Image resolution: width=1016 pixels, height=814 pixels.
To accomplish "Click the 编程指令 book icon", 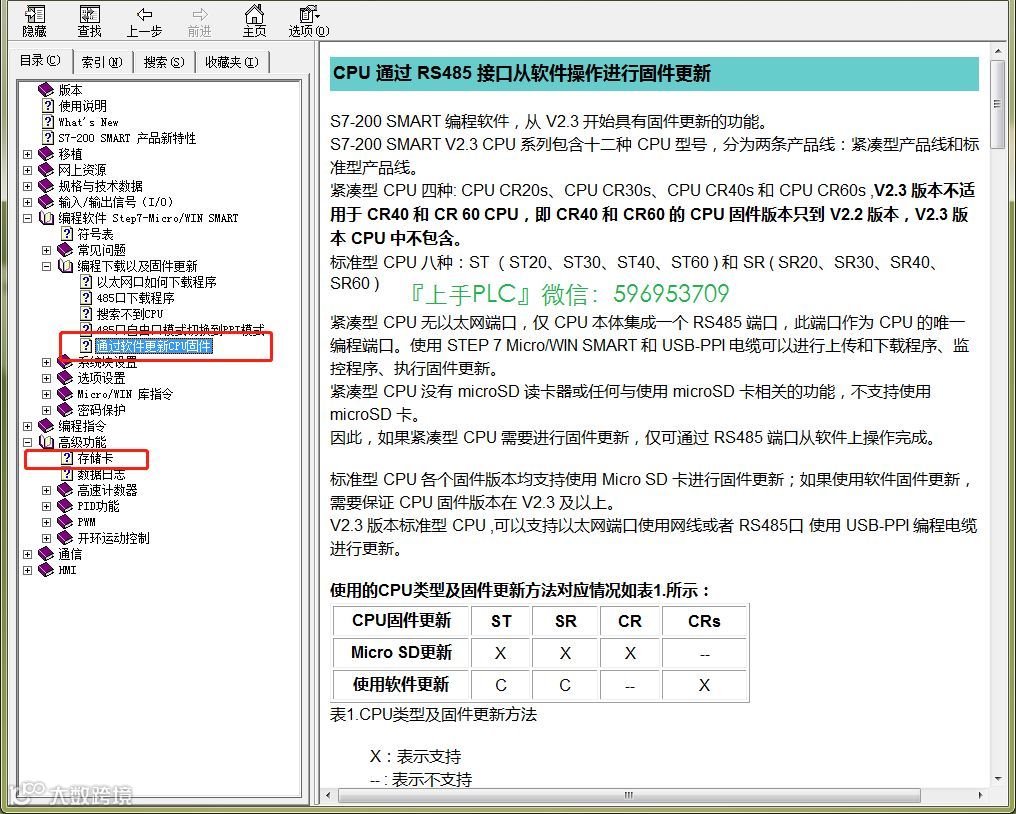I will point(45,426).
